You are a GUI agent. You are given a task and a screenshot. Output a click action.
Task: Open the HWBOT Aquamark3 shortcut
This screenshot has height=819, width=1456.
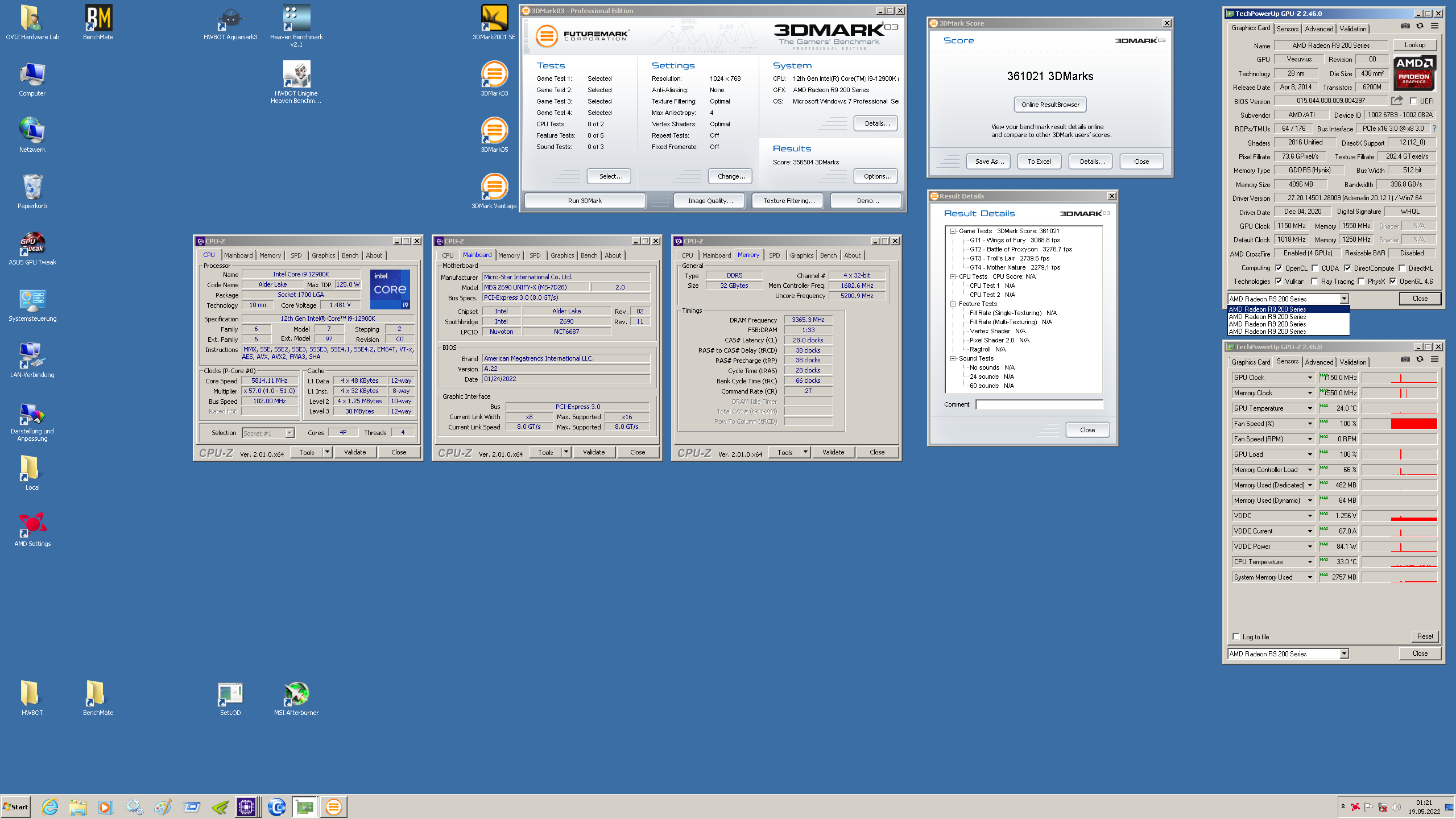point(230,23)
